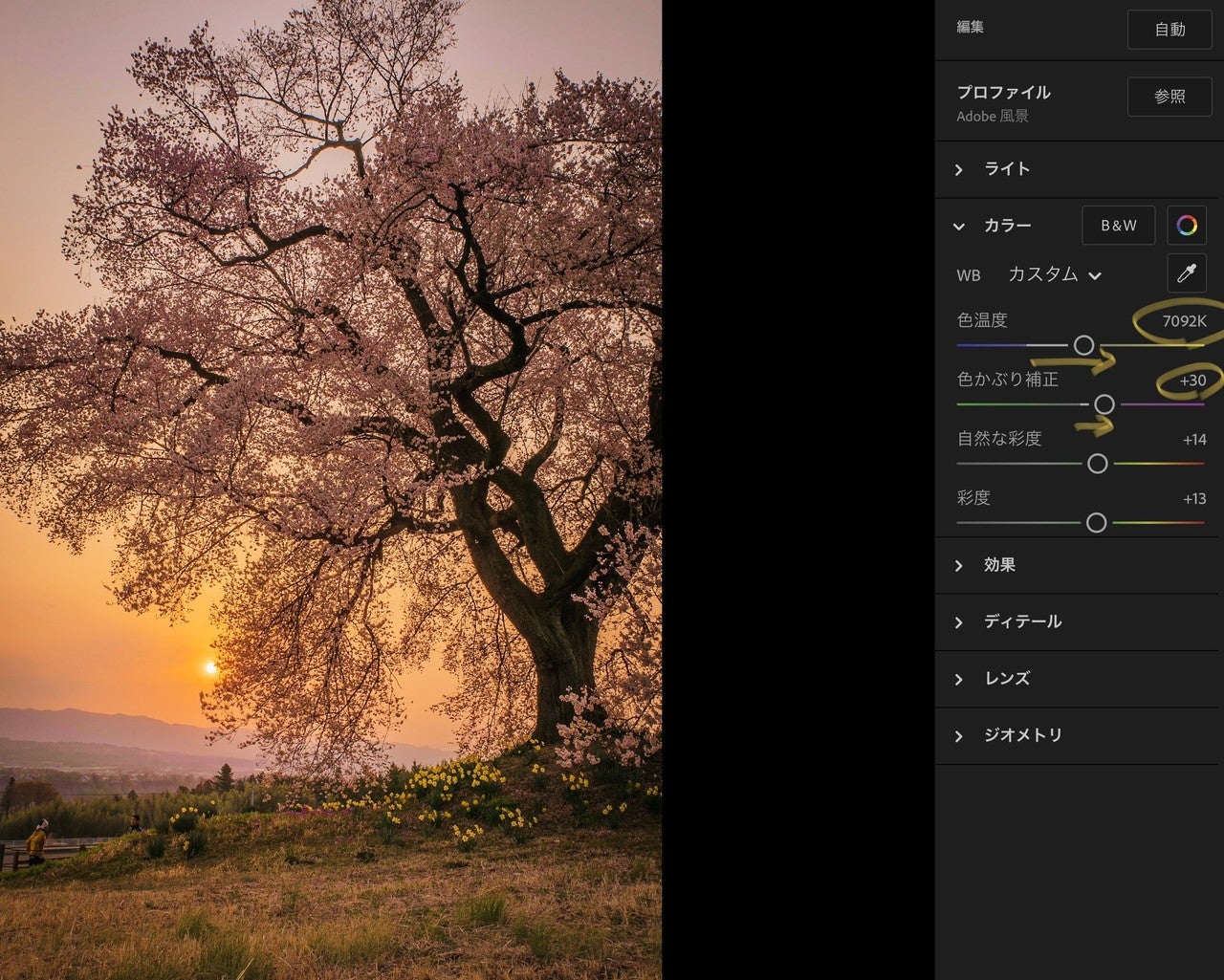Image resolution: width=1224 pixels, height=980 pixels.
Task: Toggle B&W black and white mode
Action: pyautogui.click(x=1119, y=226)
